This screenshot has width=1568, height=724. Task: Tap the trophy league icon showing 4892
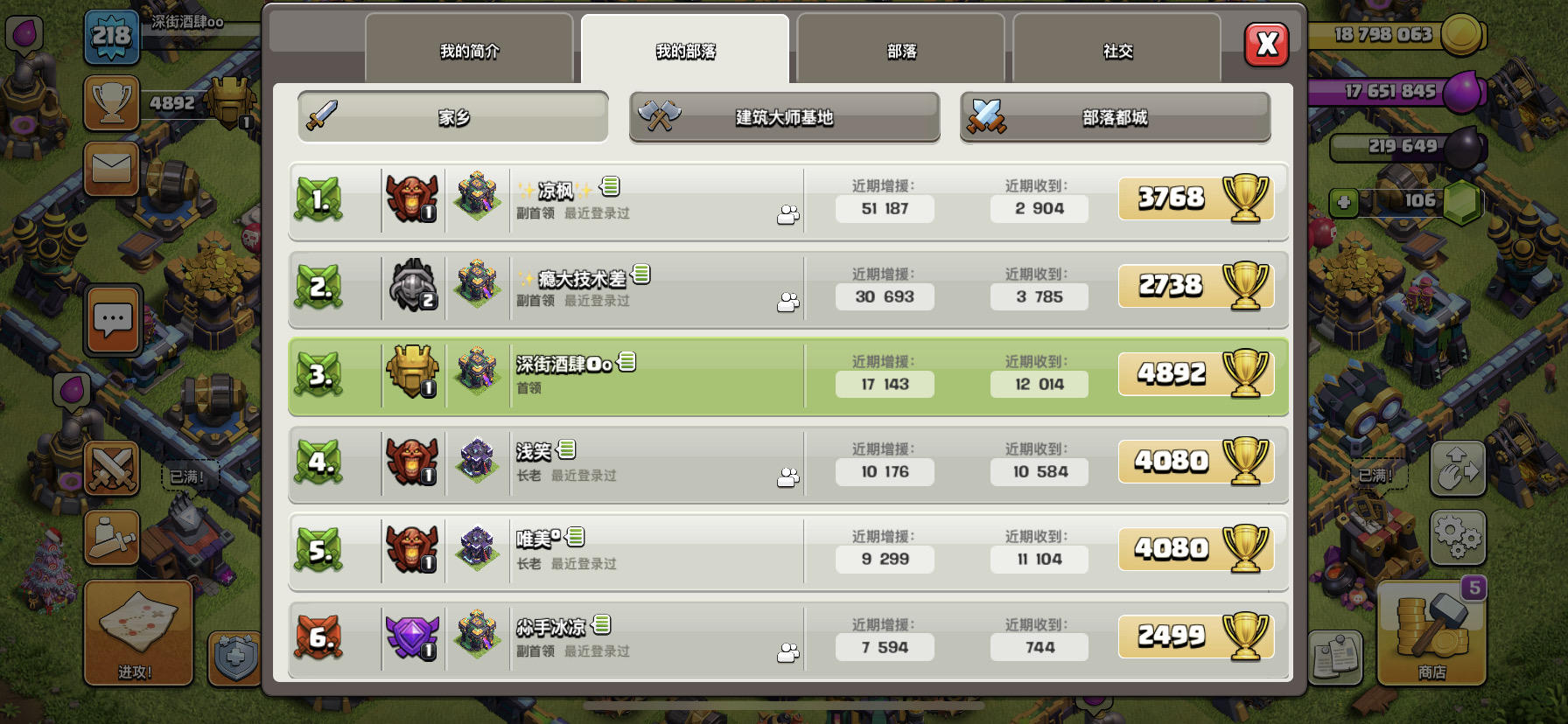[112, 102]
